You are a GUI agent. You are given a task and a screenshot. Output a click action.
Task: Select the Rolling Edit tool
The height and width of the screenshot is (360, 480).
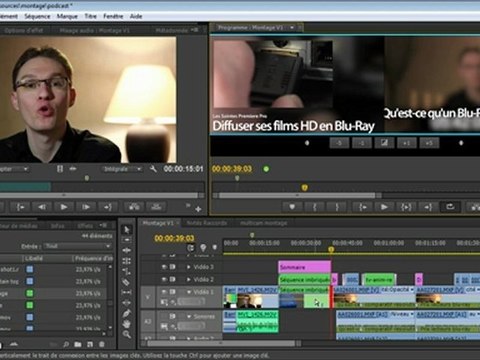coord(127,261)
